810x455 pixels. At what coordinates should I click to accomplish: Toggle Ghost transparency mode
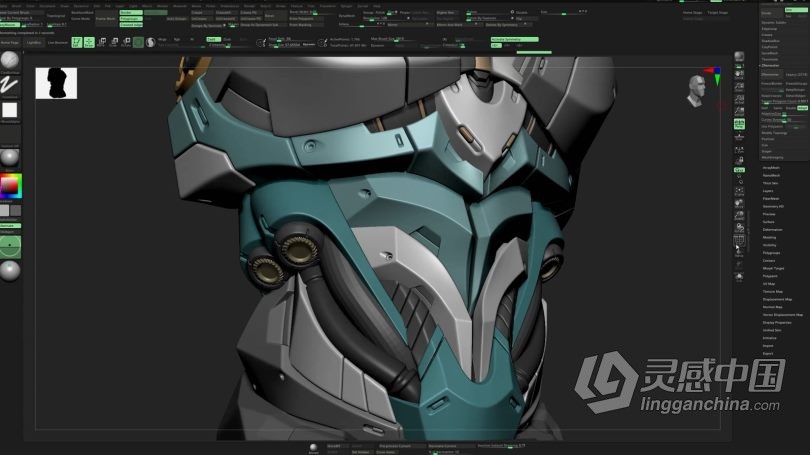pyautogui.click(x=739, y=264)
